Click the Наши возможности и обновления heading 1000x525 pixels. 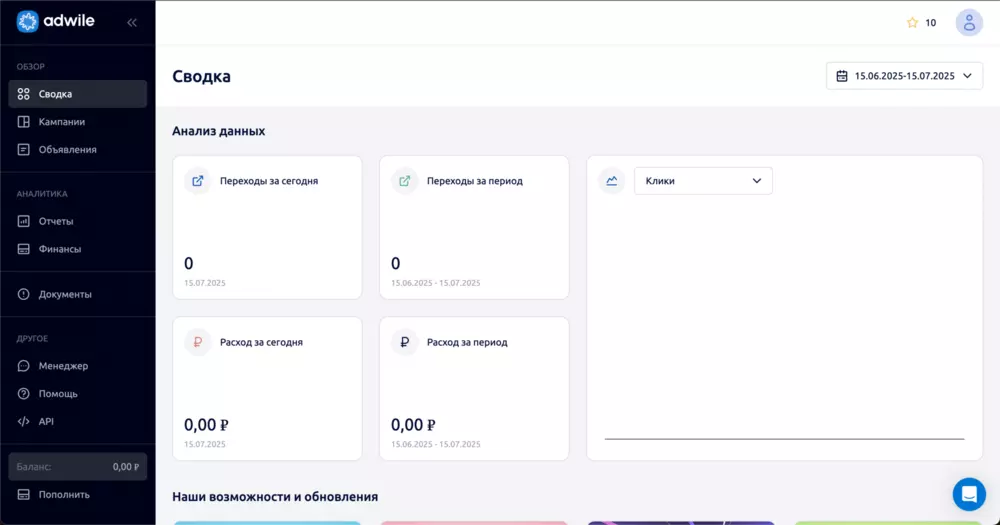pyautogui.click(x=275, y=497)
